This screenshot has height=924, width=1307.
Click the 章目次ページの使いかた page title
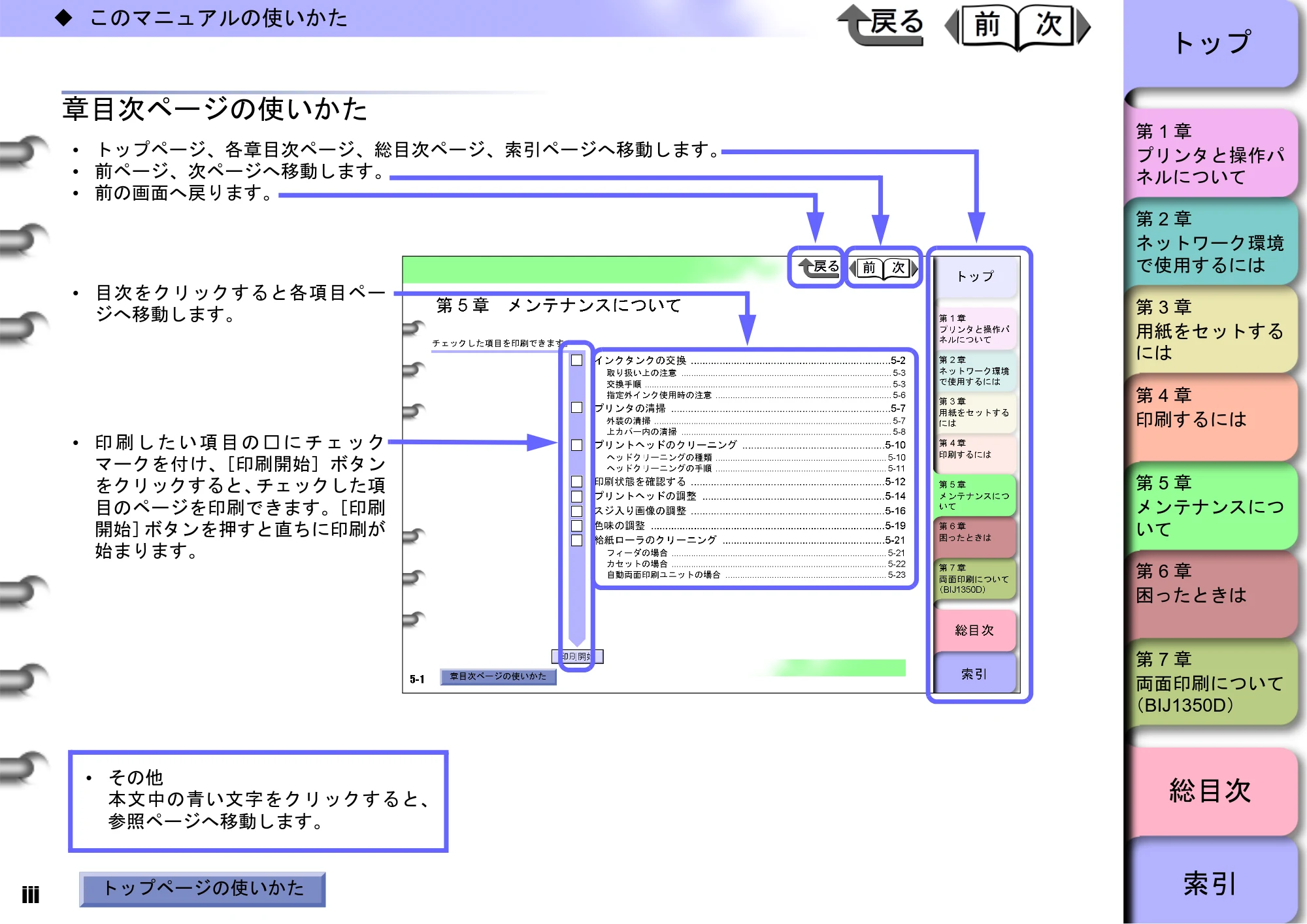click(215, 109)
